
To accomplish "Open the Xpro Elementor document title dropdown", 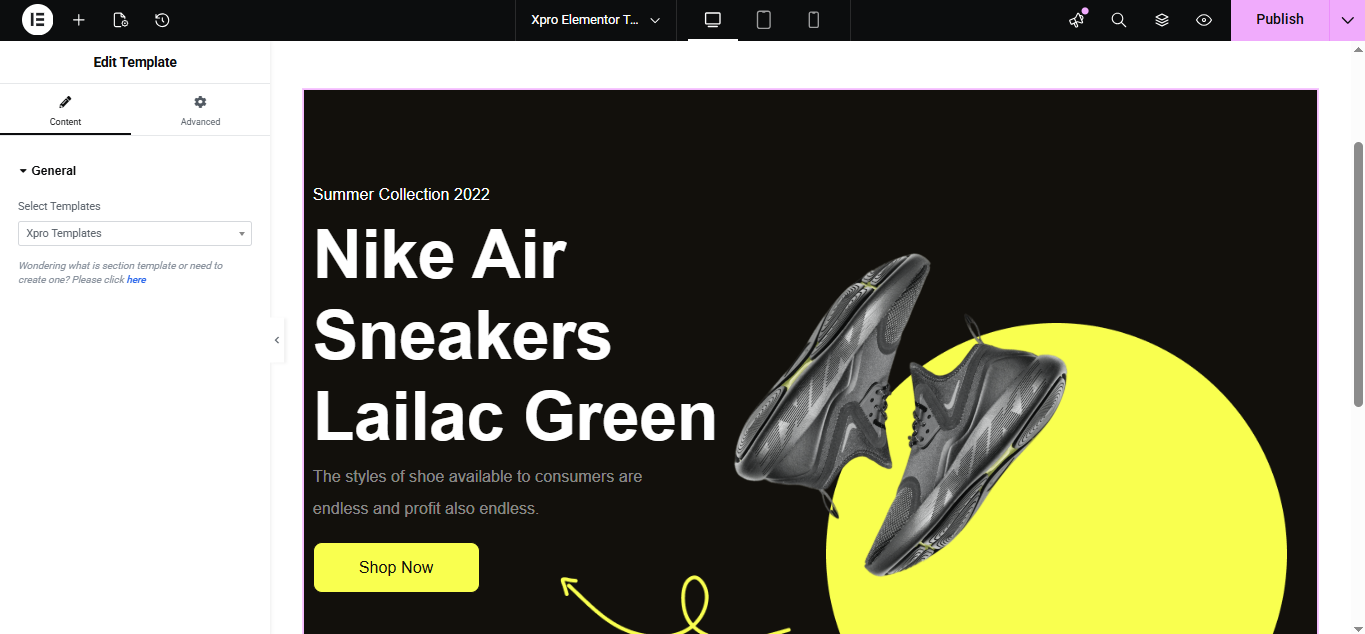I will 596,20.
